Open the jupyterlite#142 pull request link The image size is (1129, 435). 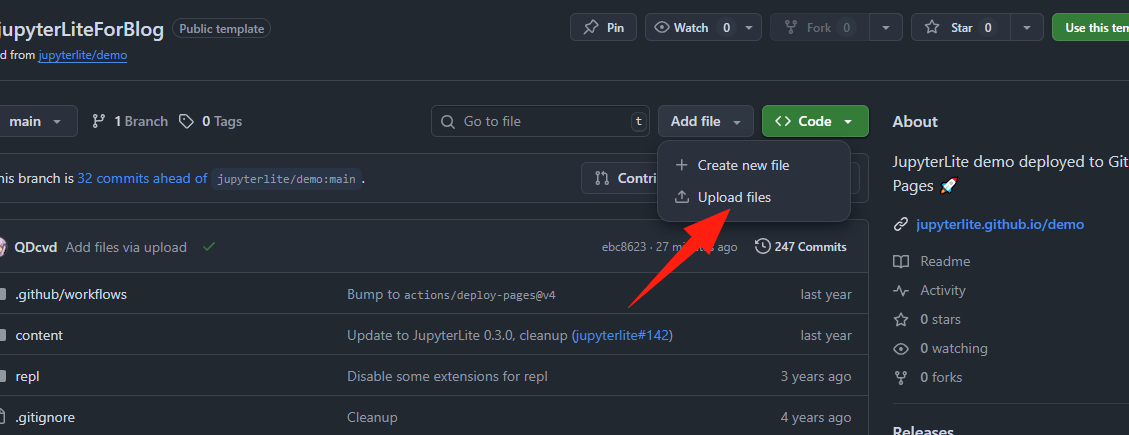(623, 335)
